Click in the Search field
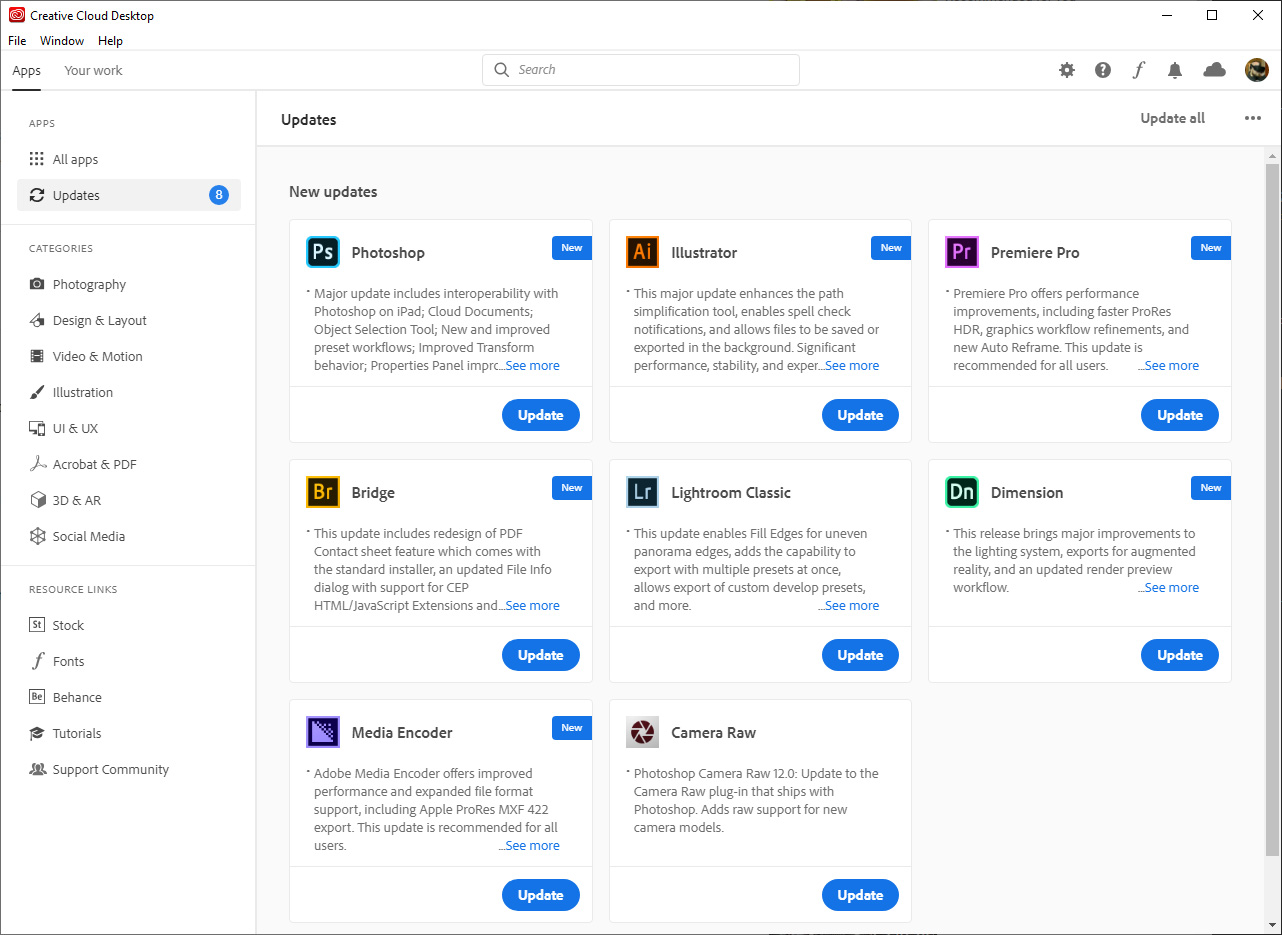The height and width of the screenshot is (935, 1282). click(641, 70)
